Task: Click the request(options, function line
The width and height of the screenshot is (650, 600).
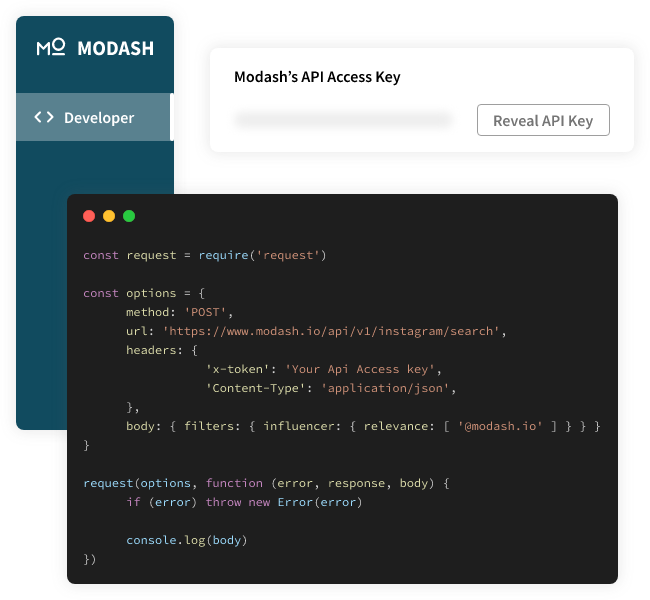Action: (266, 483)
